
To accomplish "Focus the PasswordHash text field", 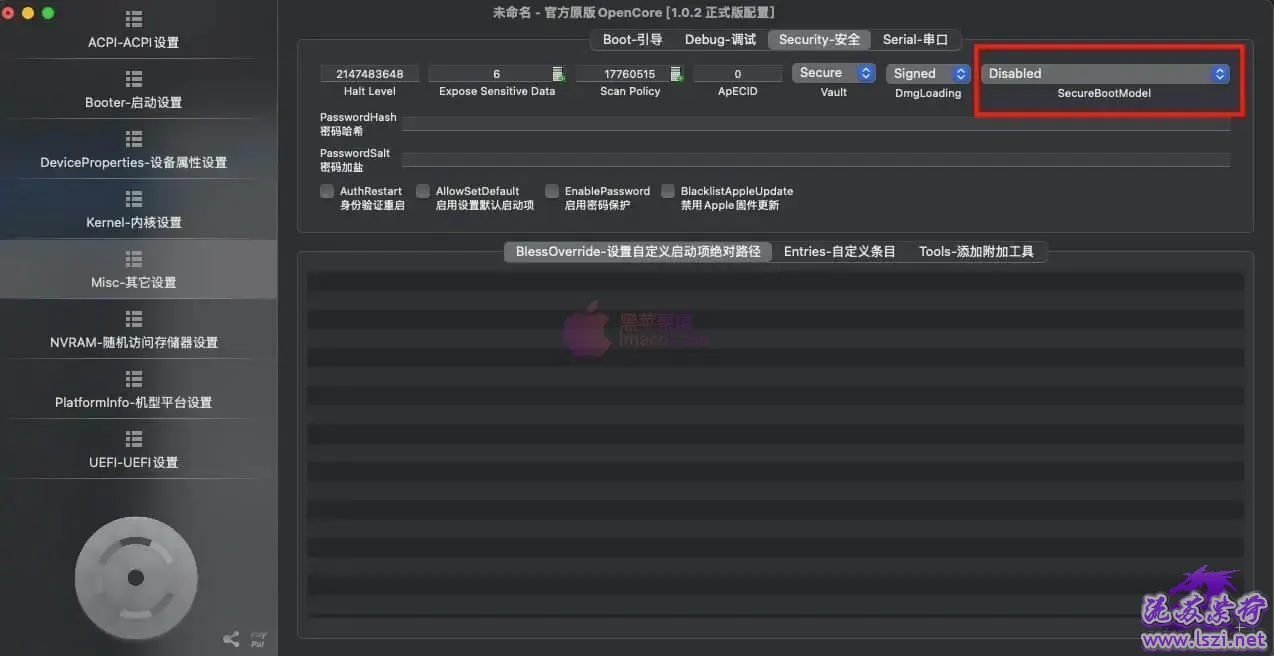I will (816, 123).
